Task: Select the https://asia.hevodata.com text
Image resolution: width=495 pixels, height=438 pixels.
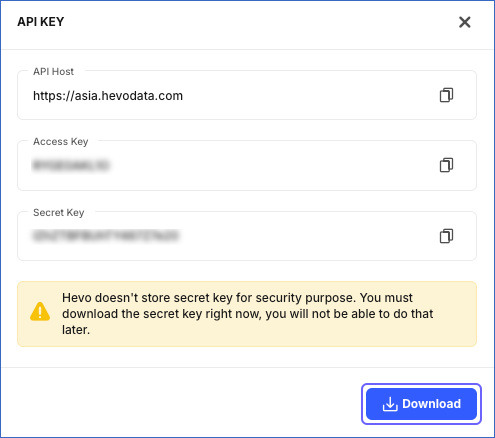Action: click(x=108, y=96)
